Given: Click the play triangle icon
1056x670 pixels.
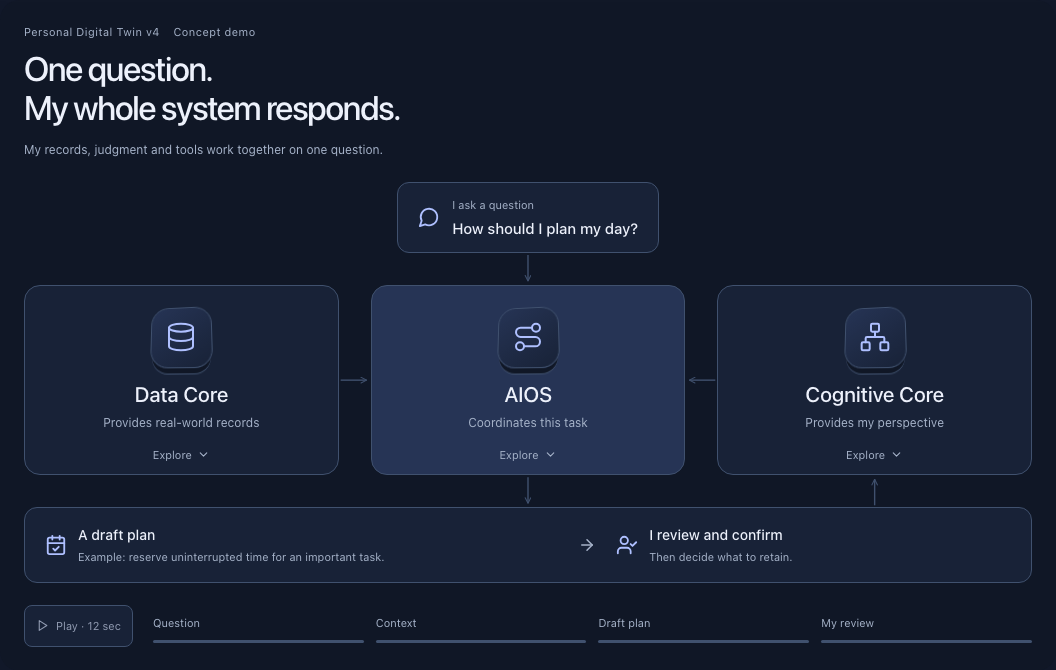Looking at the screenshot, I should pos(42,626).
